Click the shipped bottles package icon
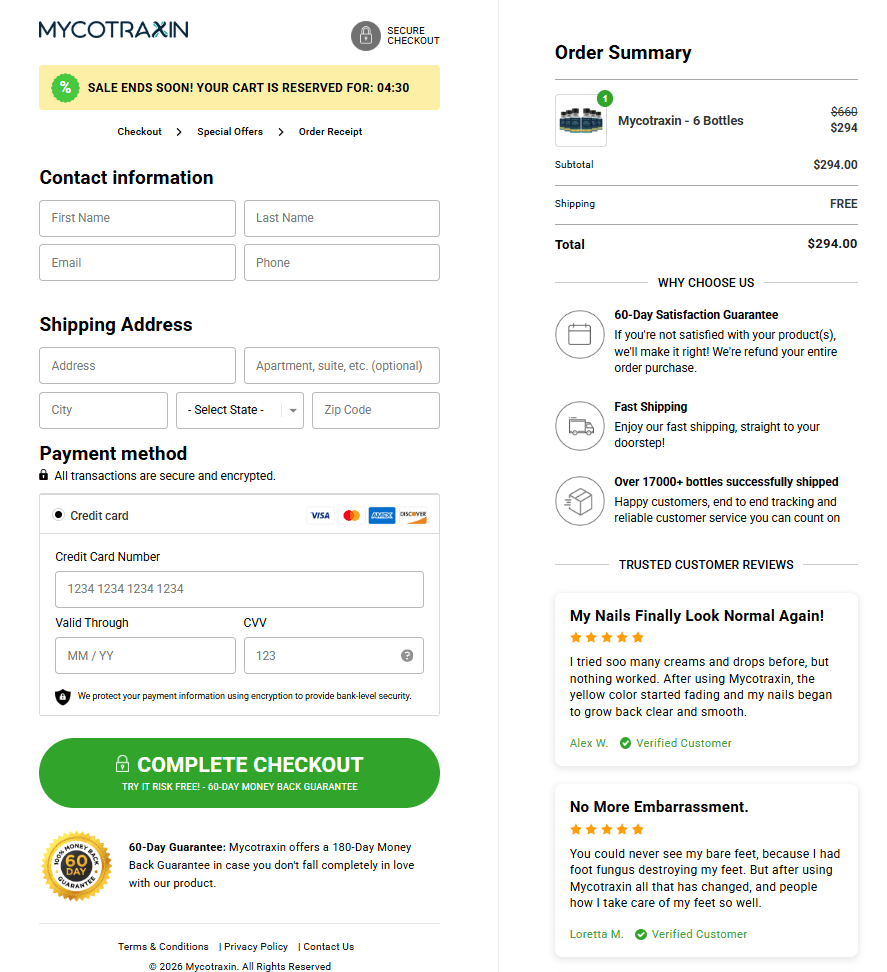Viewport: 887px width, 972px height. (580, 501)
